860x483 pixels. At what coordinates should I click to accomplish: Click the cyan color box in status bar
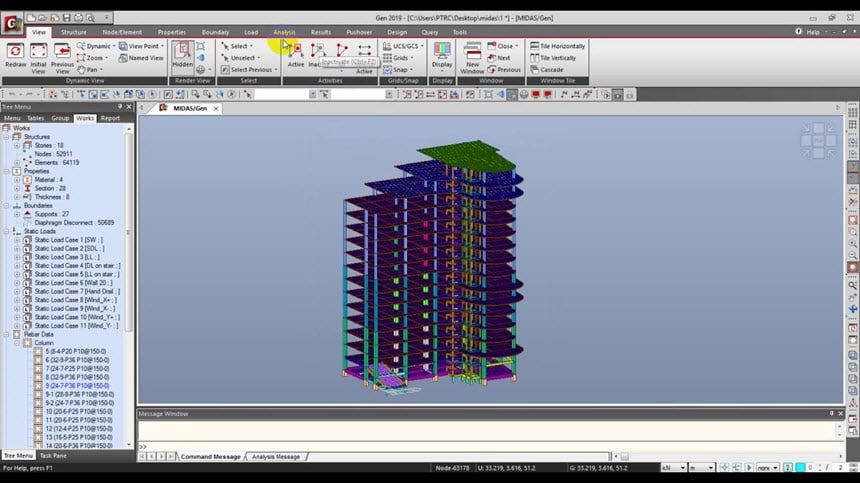click(800, 468)
